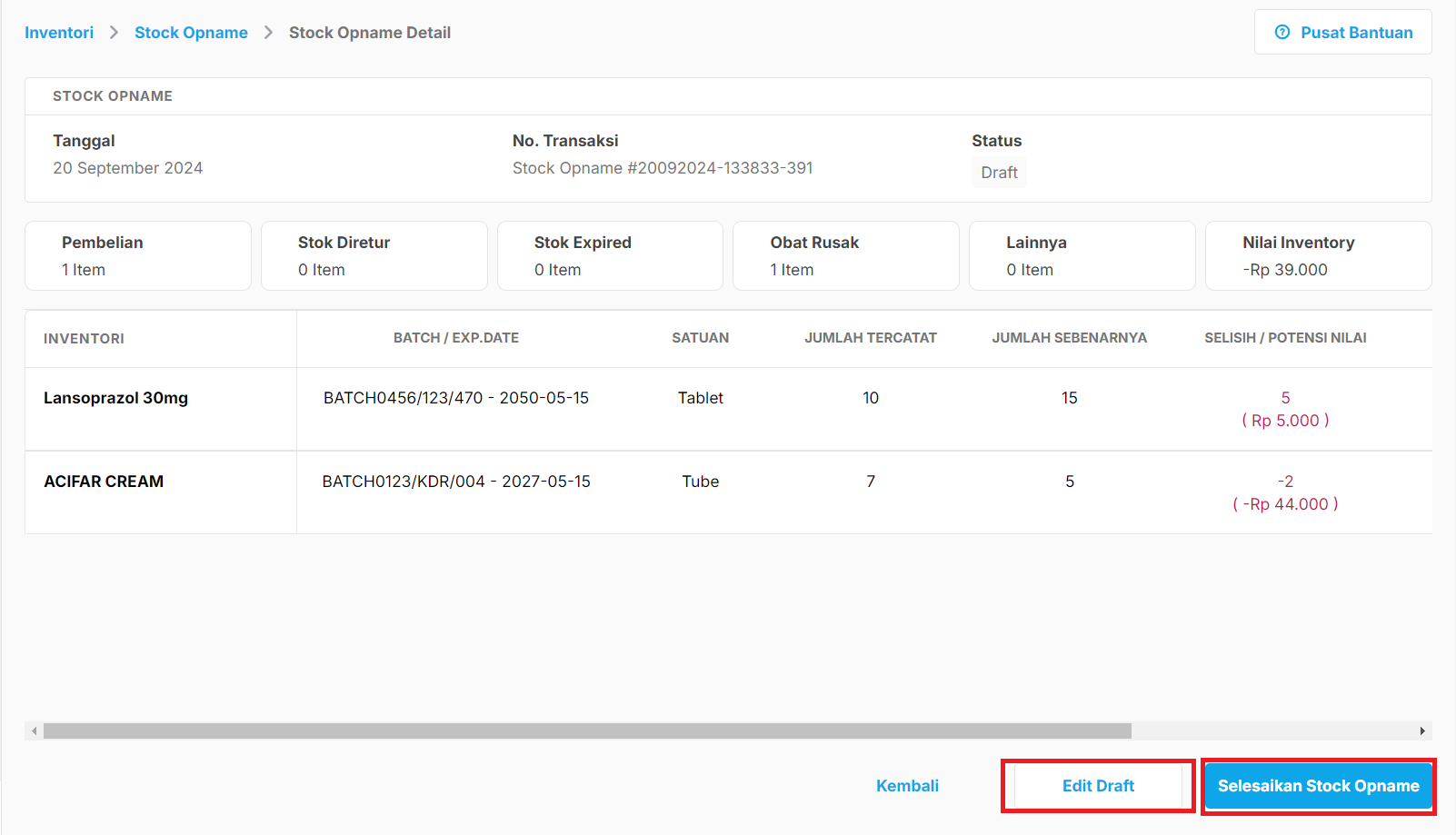The height and width of the screenshot is (835, 1456).
Task: Select the Nilai Inventory summary card
Action: coord(1319,256)
